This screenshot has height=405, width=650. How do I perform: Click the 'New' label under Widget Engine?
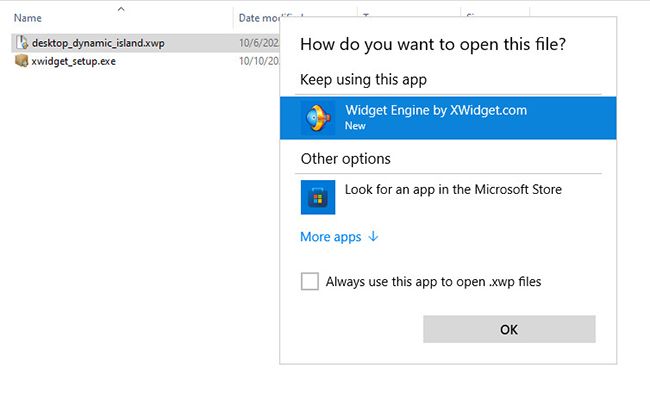coord(355,126)
